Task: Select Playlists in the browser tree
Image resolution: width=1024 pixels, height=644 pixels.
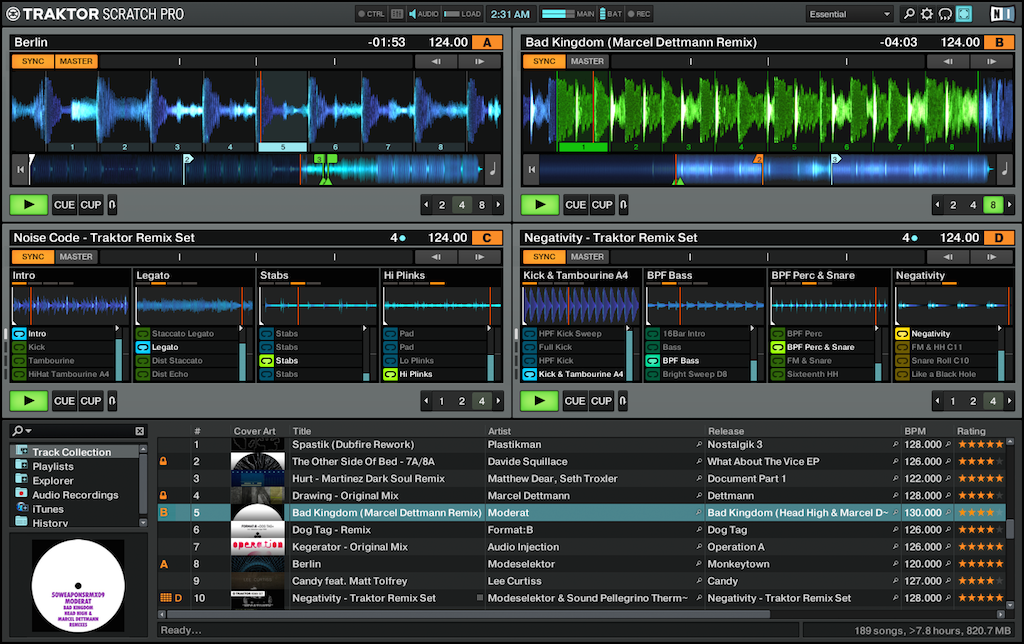Action: click(x=53, y=467)
